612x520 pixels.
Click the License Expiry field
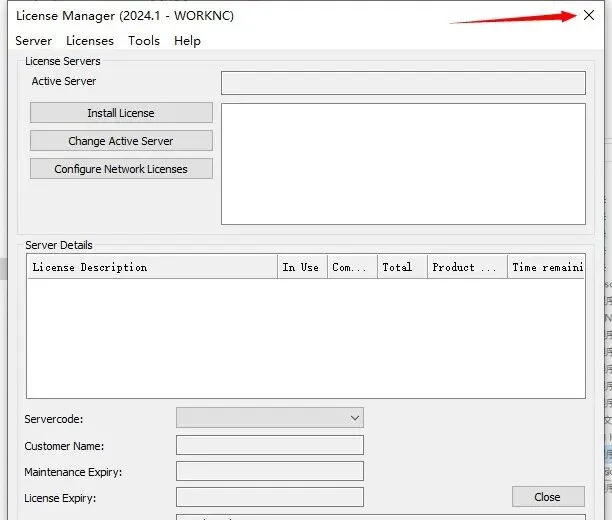coord(270,497)
